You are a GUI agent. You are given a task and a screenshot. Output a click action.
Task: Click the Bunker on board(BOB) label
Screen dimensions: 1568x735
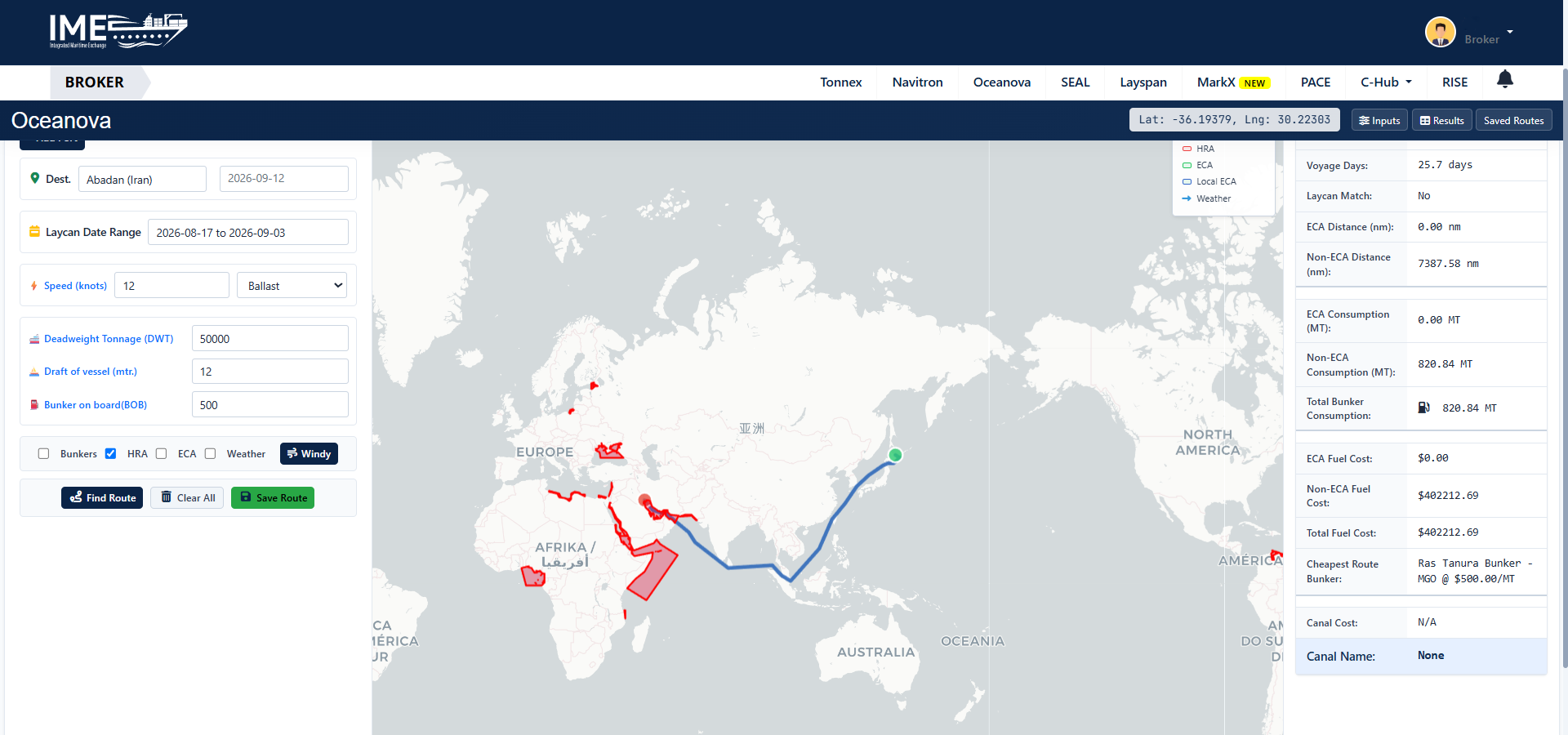pyautogui.click(x=96, y=405)
